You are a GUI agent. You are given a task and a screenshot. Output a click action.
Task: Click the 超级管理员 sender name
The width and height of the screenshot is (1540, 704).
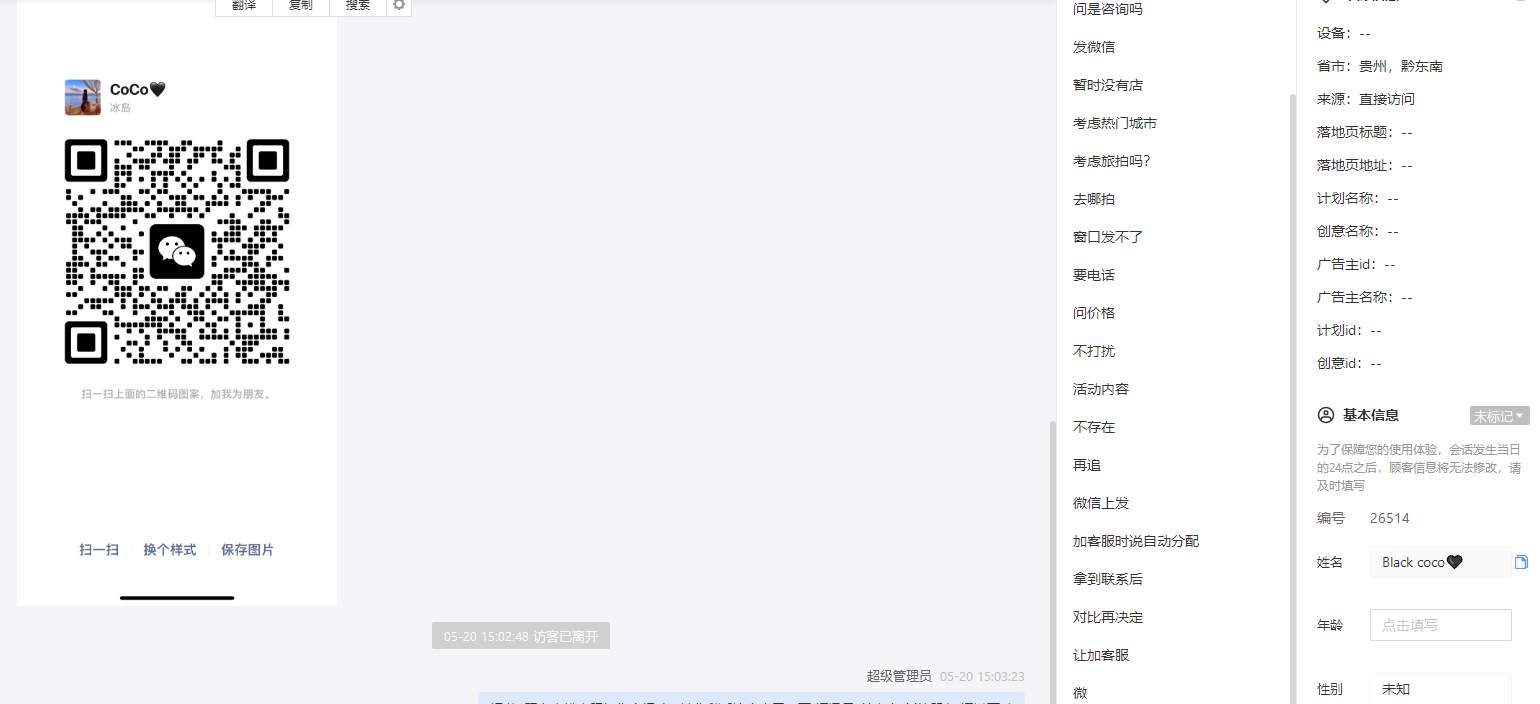click(899, 677)
